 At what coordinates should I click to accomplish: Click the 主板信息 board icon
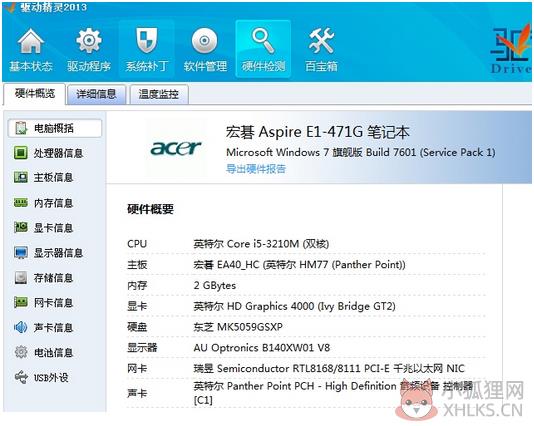coord(21,177)
